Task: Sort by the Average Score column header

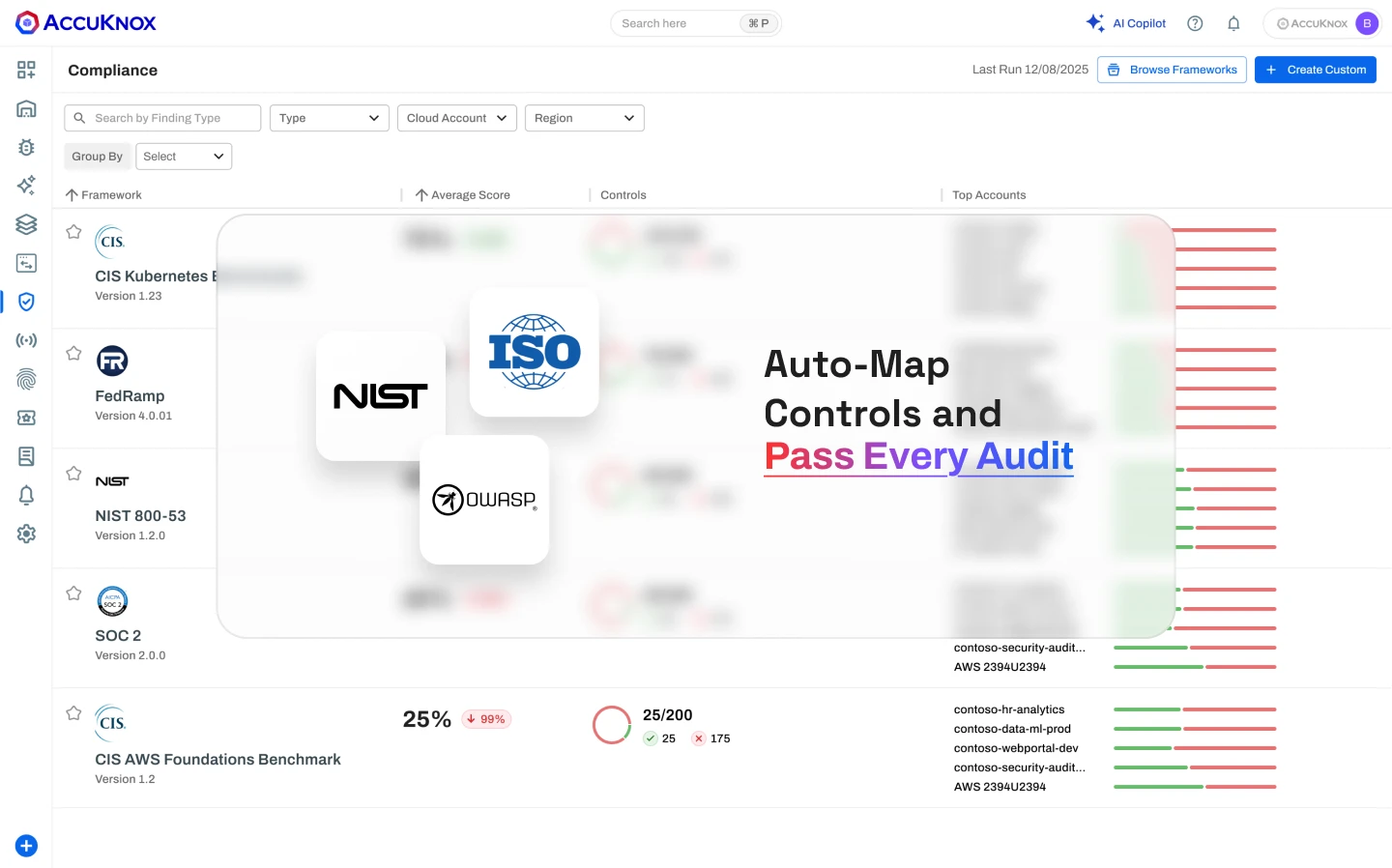Action: tap(462, 195)
